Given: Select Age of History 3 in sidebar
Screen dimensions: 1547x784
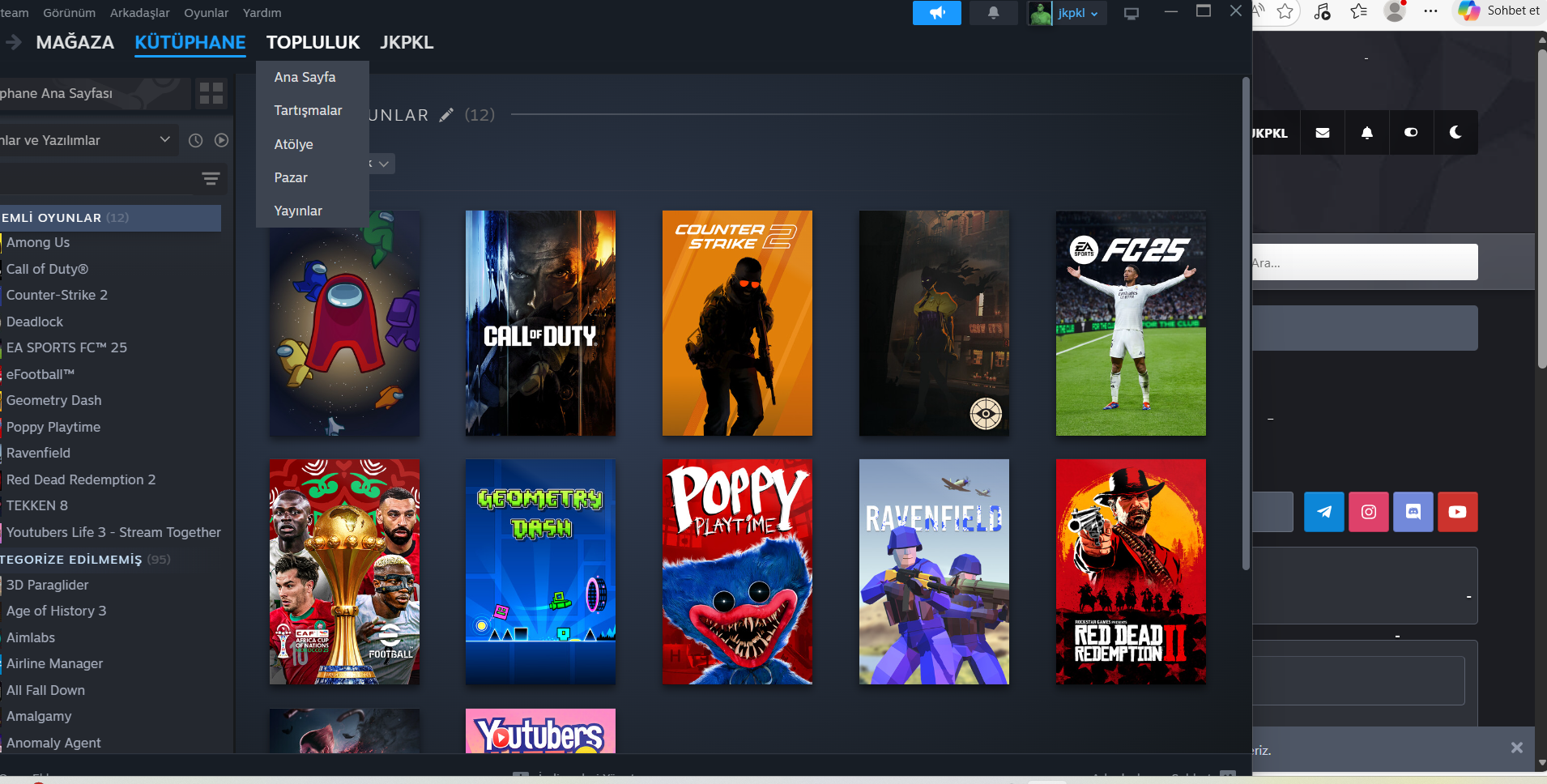Looking at the screenshot, I should pos(57,611).
